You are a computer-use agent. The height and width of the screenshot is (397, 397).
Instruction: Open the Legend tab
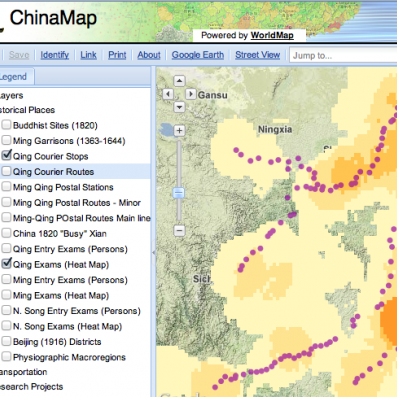tap(16, 77)
